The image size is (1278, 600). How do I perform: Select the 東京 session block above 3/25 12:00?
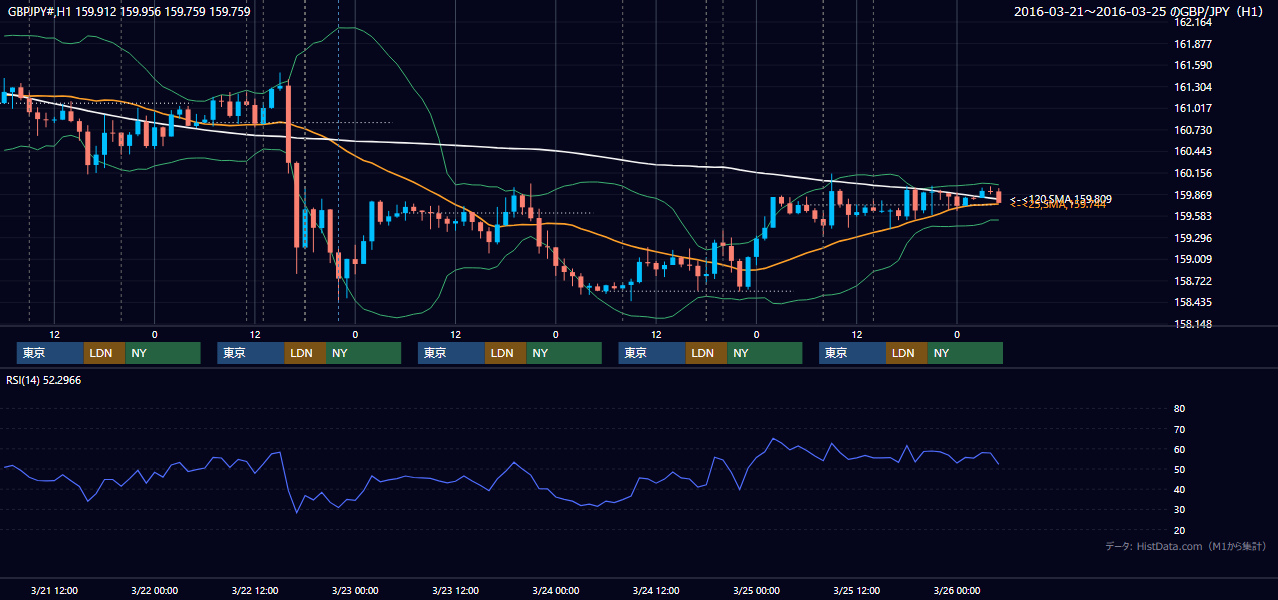click(x=852, y=353)
